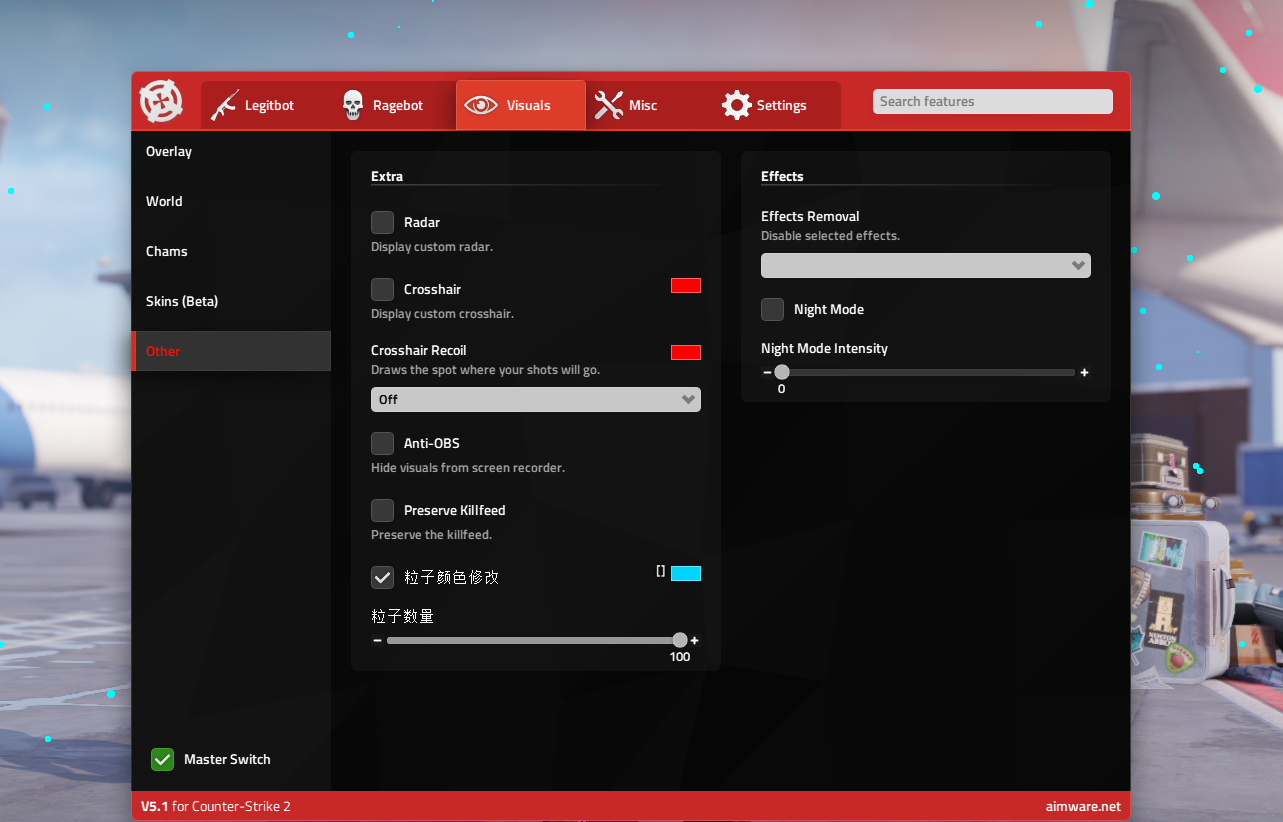1283x822 pixels.
Task: Click the aimware crosshair logo icon
Action: pos(161,101)
